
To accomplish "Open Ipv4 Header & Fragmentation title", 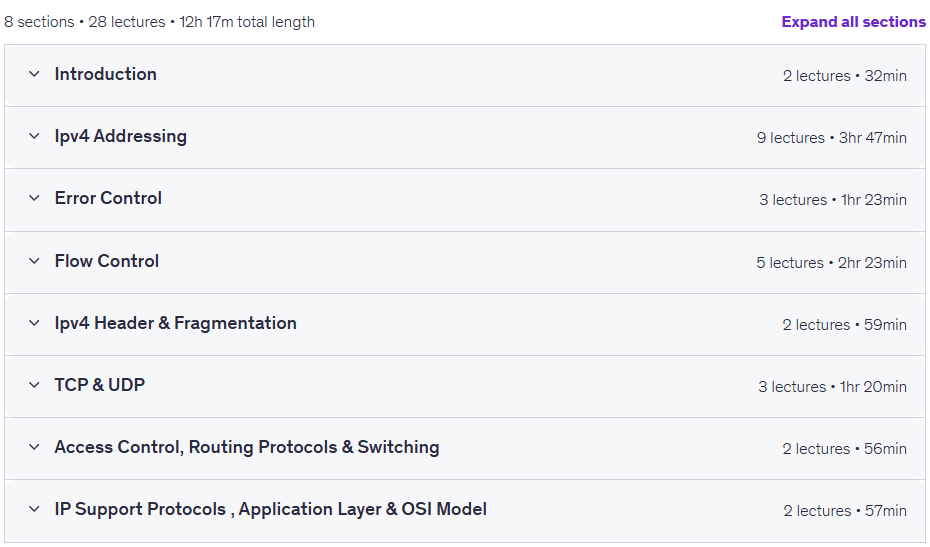I will (176, 323).
